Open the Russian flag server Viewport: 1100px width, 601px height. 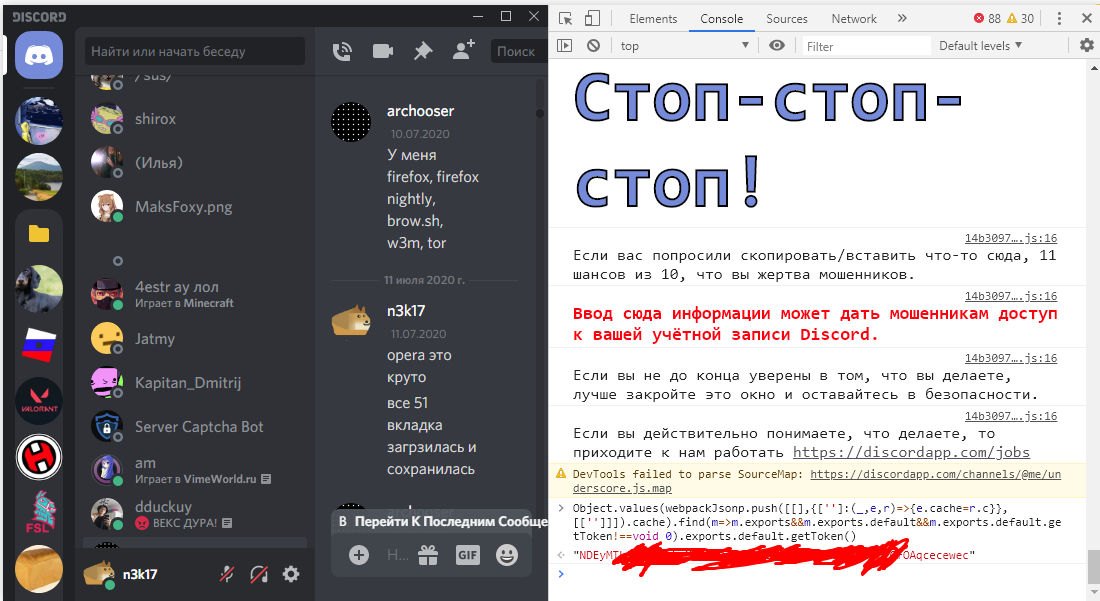tap(39, 345)
